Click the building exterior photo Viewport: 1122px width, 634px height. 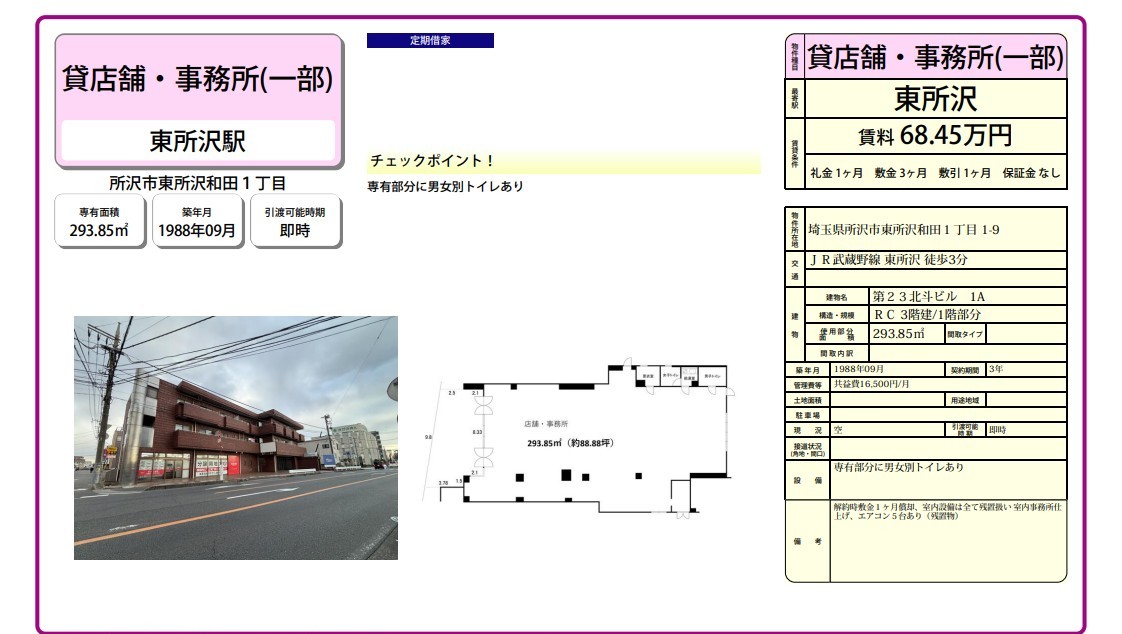pos(236,437)
